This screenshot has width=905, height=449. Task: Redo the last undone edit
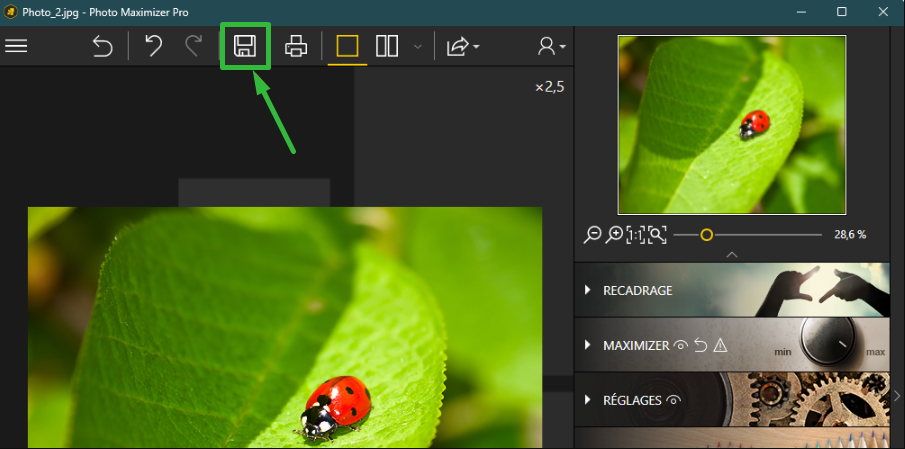tap(194, 46)
